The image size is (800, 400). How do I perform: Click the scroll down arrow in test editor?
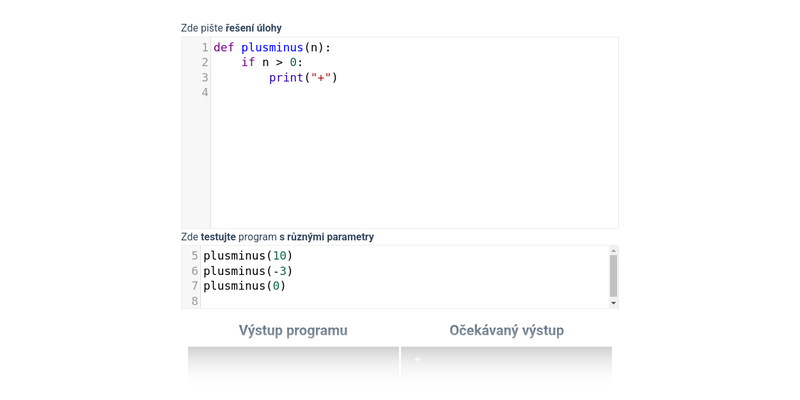(x=613, y=302)
